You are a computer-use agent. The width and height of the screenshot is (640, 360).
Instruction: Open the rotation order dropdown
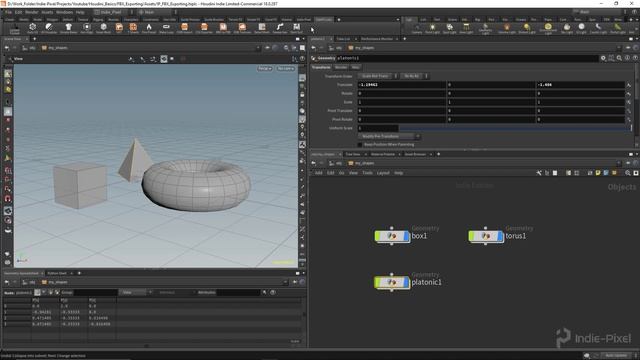(414, 76)
